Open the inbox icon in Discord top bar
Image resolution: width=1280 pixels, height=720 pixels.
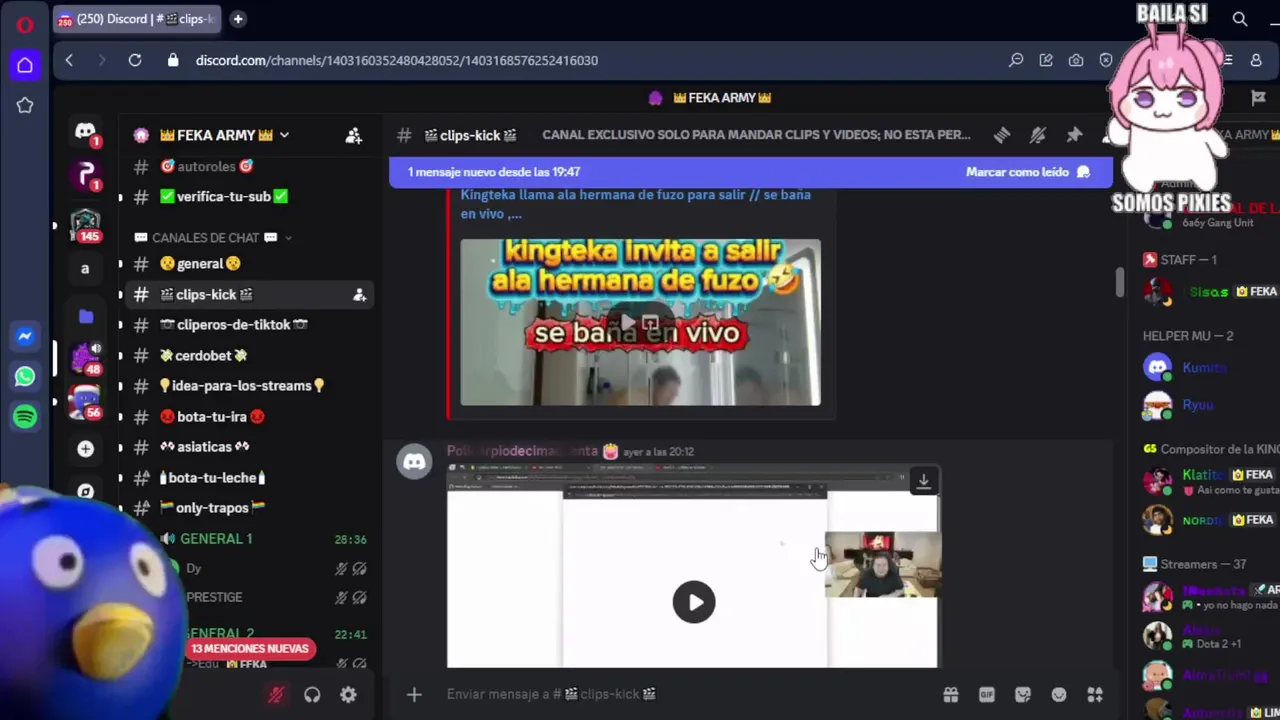1258,97
